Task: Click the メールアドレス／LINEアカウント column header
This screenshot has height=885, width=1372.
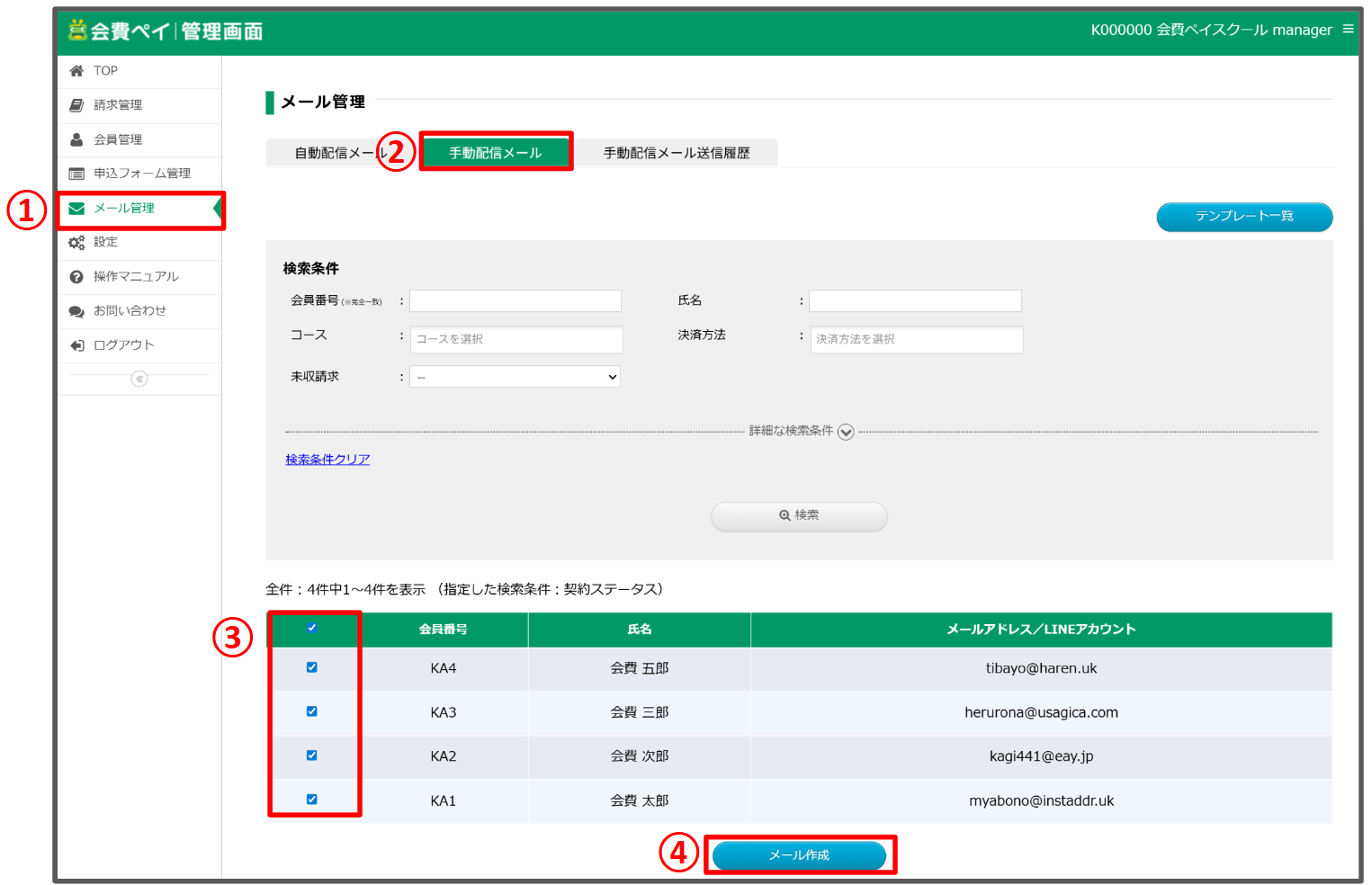Action: click(x=1041, y=630)
